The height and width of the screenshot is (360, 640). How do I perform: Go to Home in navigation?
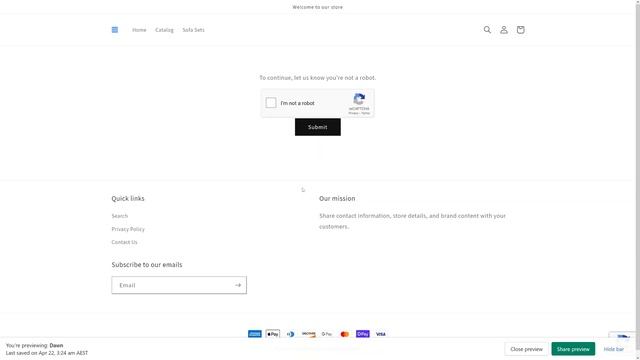(139, 30)
